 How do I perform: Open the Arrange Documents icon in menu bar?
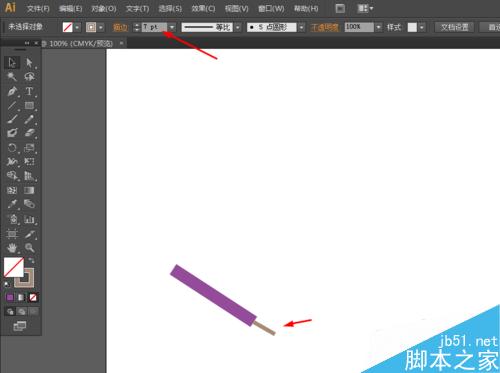[x=365, y=8]
